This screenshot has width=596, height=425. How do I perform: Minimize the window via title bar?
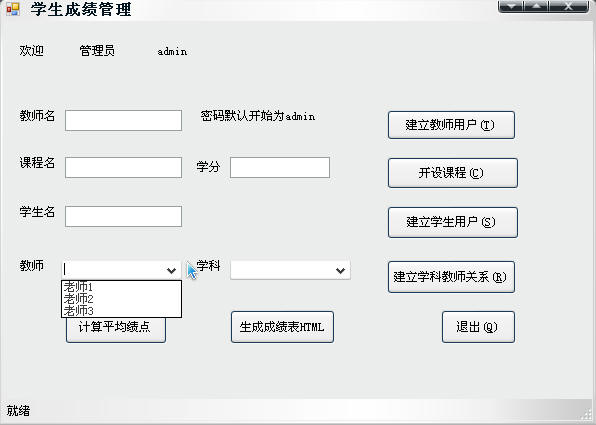point(511,6)
